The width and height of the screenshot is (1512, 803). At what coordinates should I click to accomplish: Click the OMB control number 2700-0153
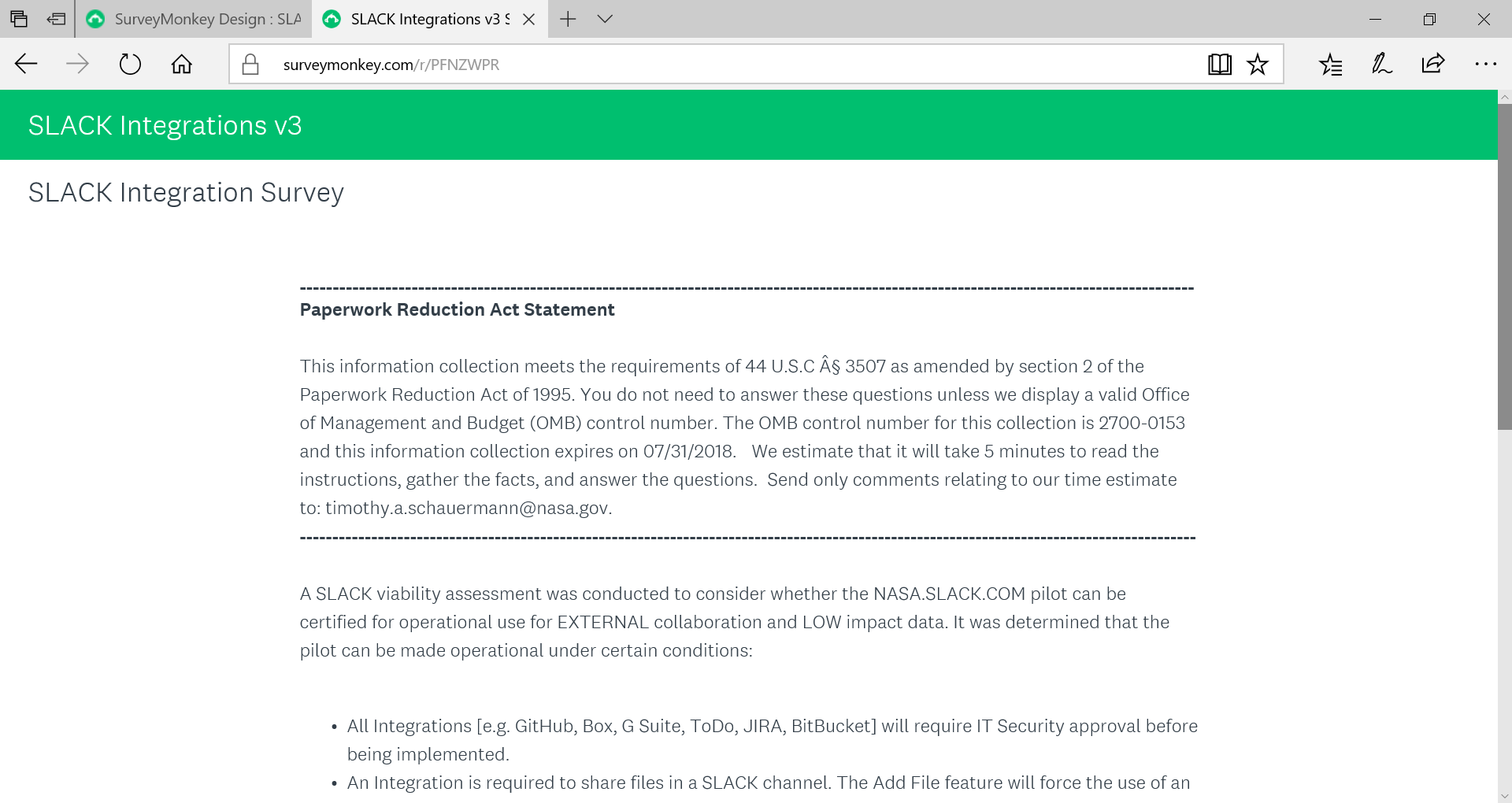[x=1142, y=423]
